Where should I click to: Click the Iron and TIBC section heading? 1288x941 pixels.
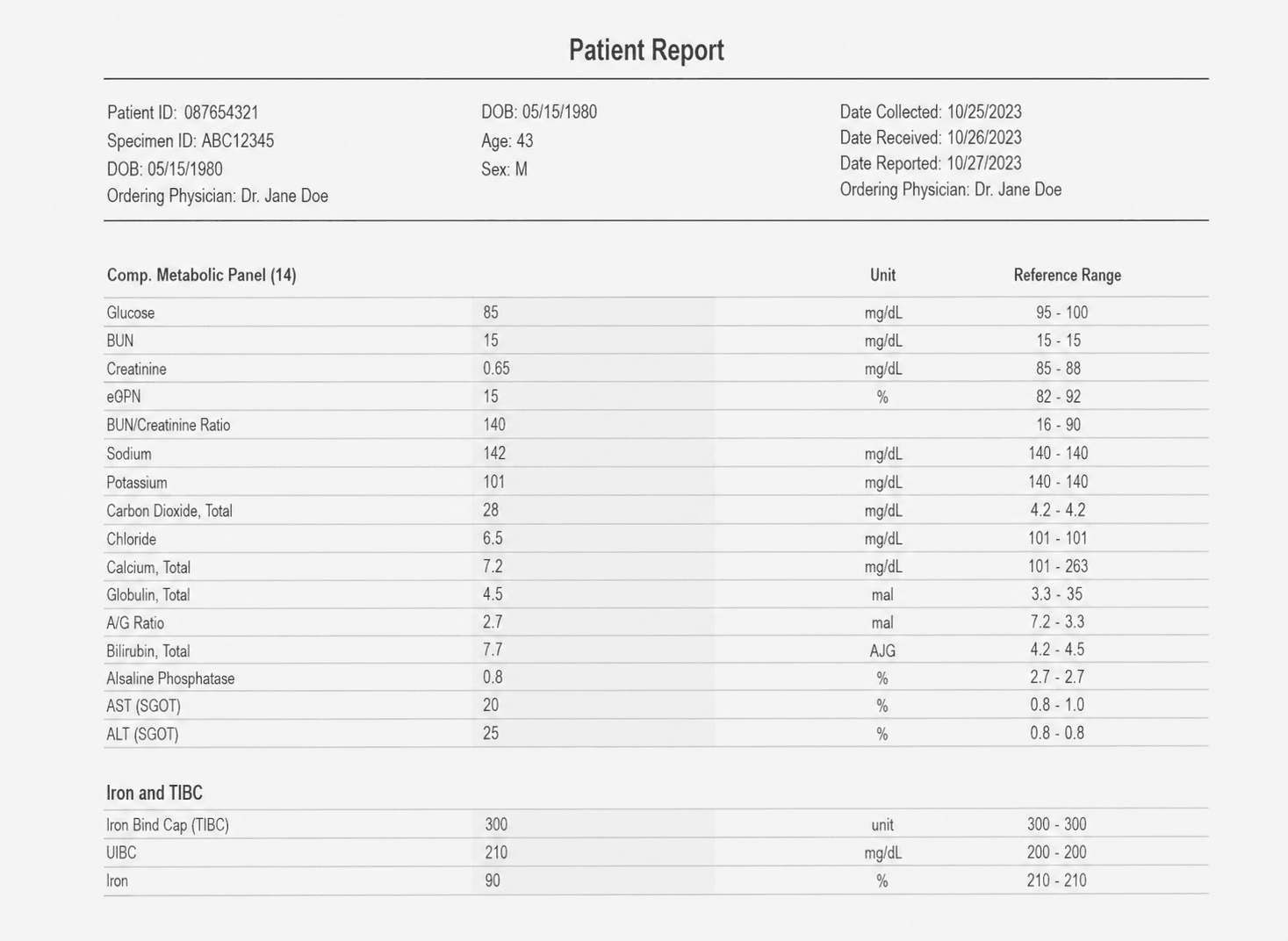point(155,793)
